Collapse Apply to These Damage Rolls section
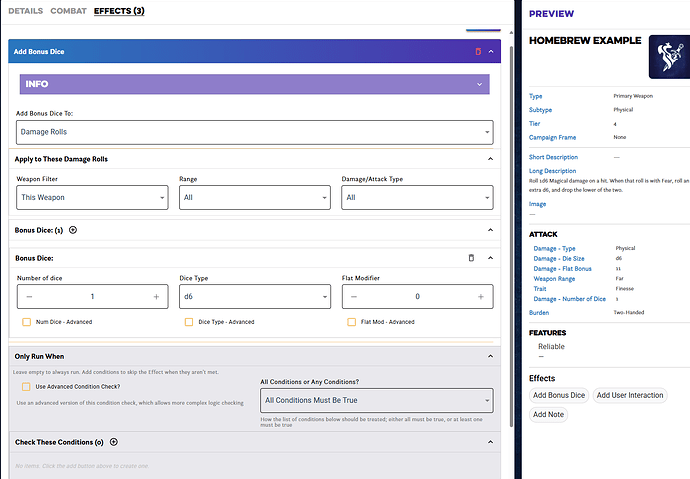 pyautogui.click(x=490, y=159)
